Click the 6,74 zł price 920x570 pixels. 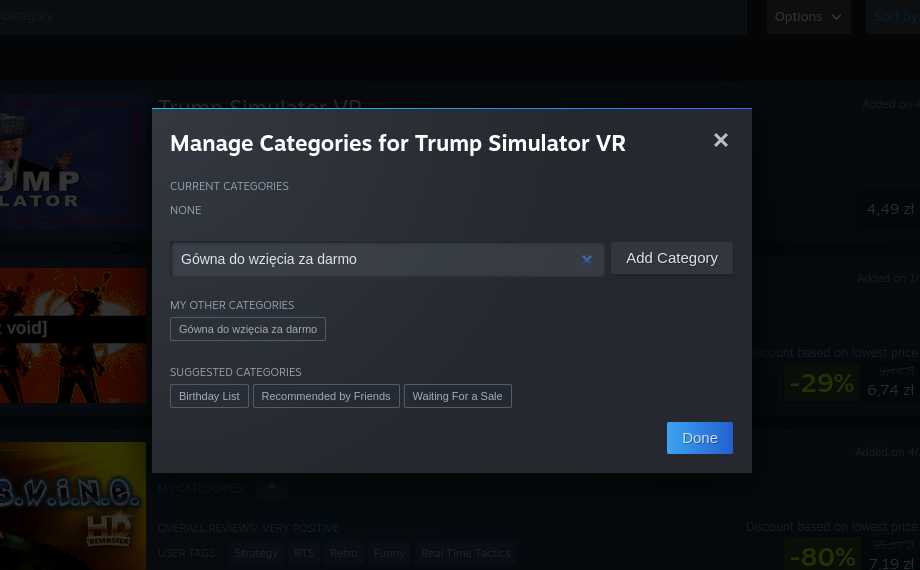coord(891,390)
